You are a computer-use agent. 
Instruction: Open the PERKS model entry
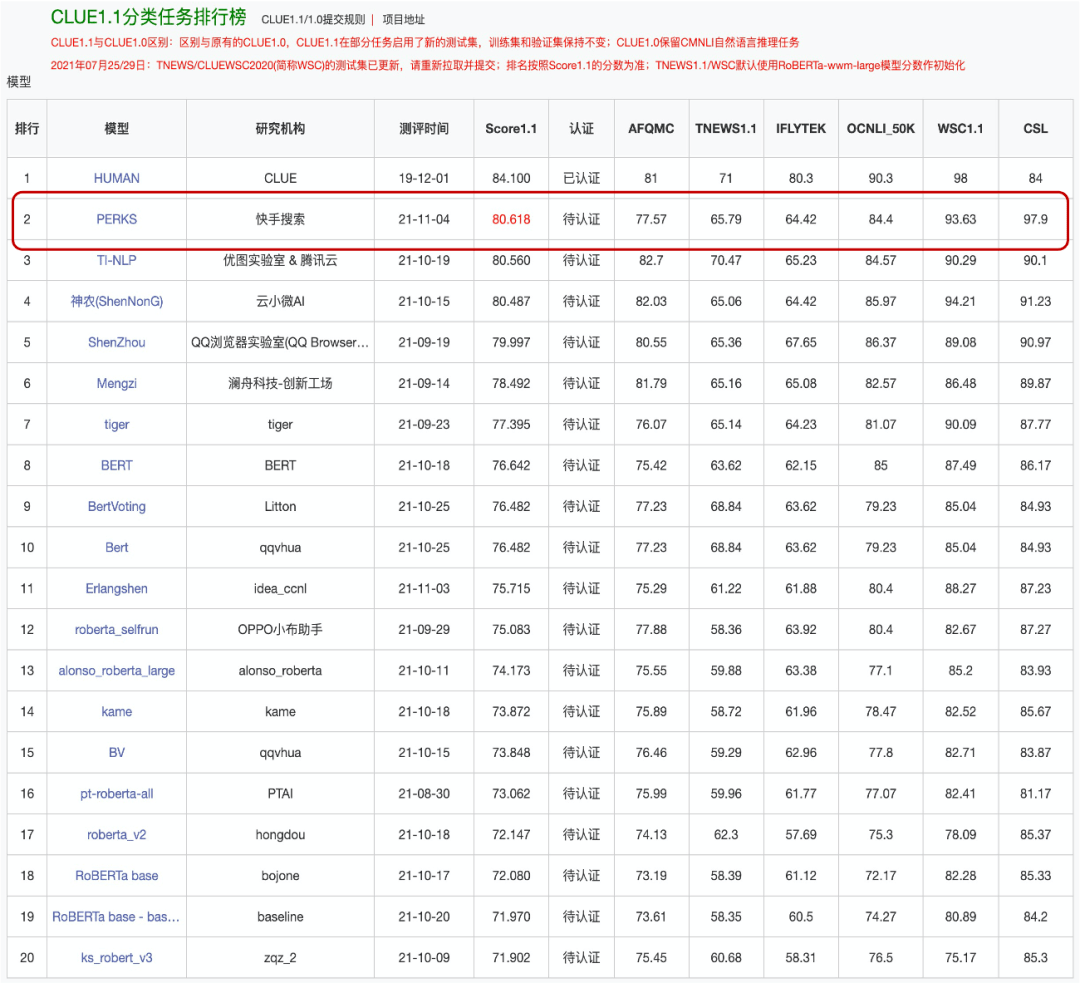(117, 219)
